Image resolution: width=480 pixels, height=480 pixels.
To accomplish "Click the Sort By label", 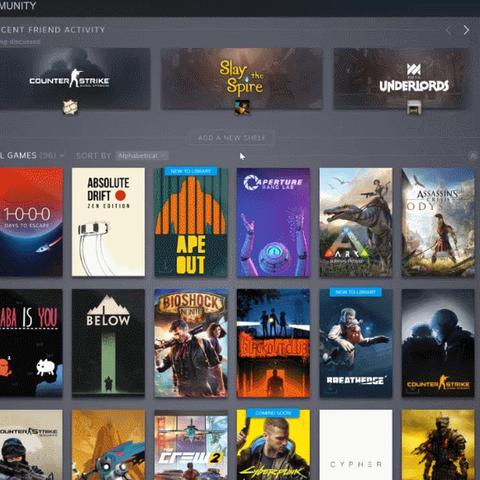I will click(93, 156).
